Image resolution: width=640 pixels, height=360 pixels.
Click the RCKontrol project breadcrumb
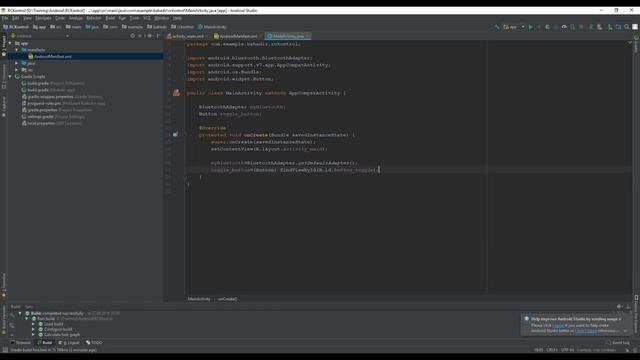[16, 27]
